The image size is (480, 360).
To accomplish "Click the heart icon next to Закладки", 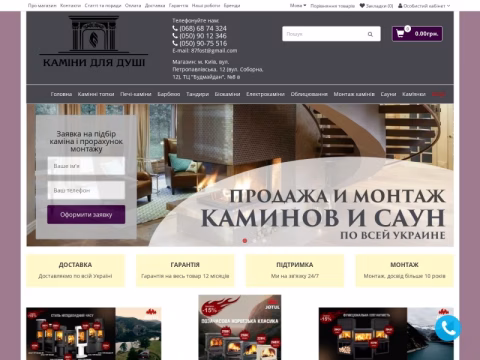I will pos(362,6).
